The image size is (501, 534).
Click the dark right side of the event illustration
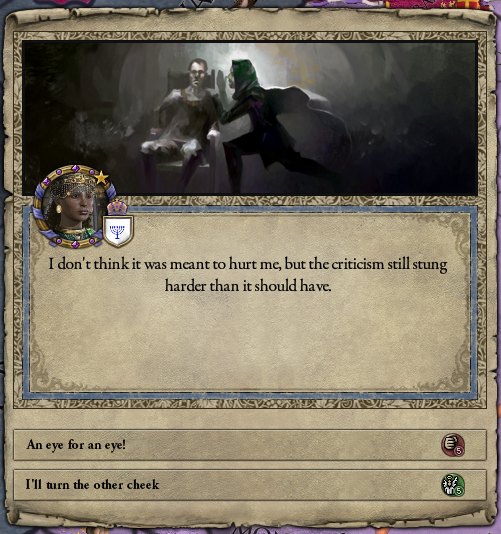419,117
